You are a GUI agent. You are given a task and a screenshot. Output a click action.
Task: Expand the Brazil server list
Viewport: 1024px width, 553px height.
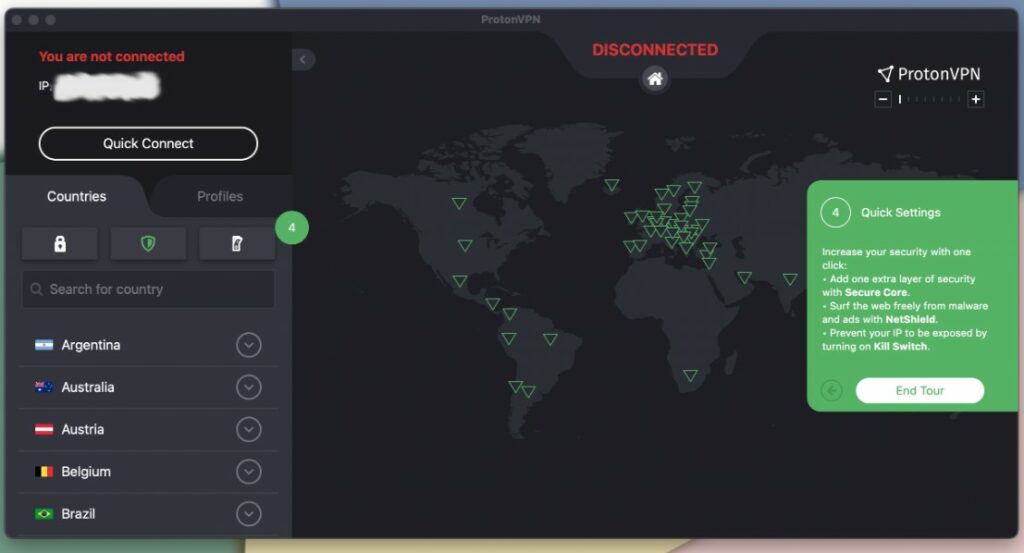point(248,514)
